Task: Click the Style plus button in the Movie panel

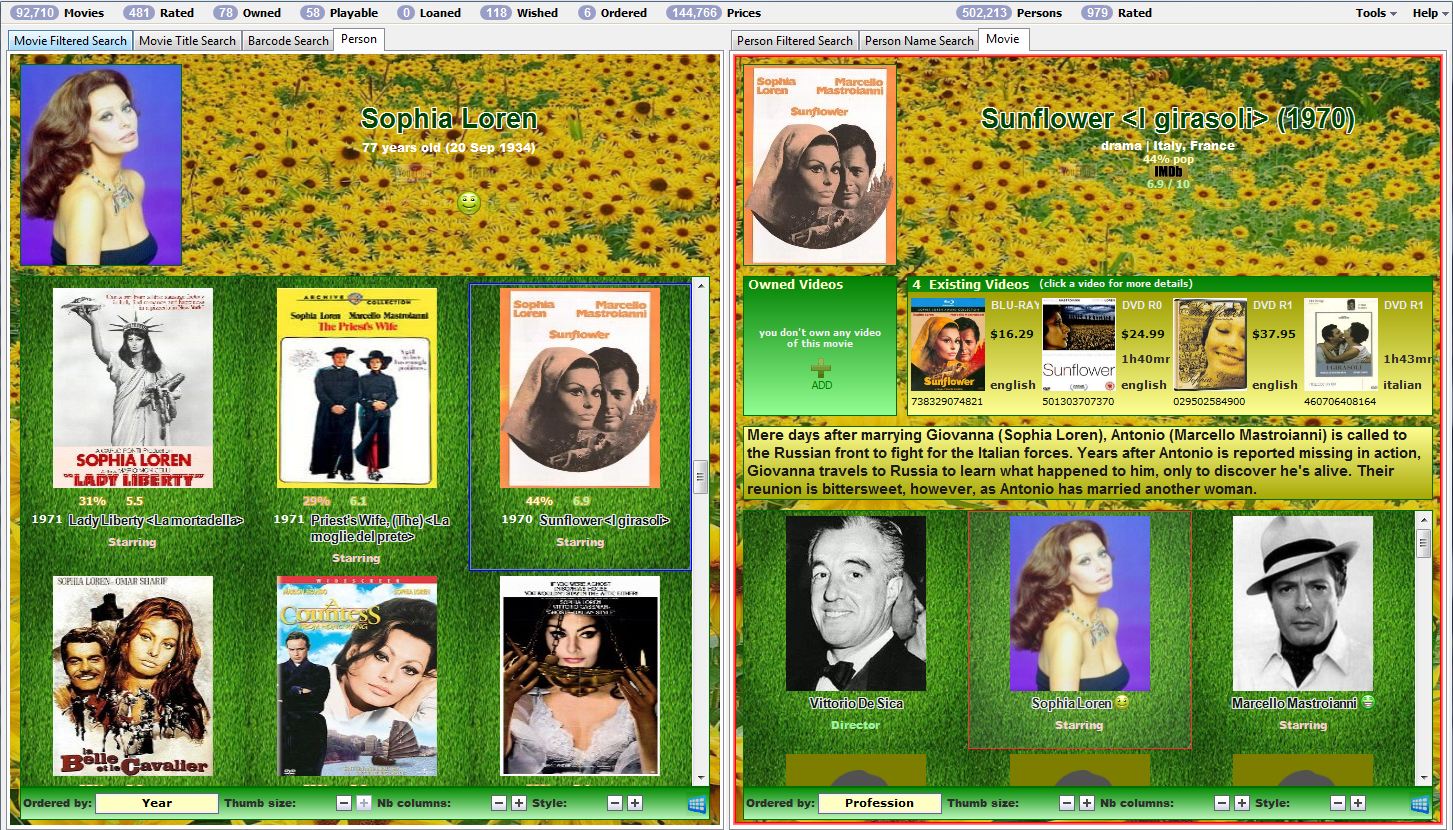Action: 1357,803
